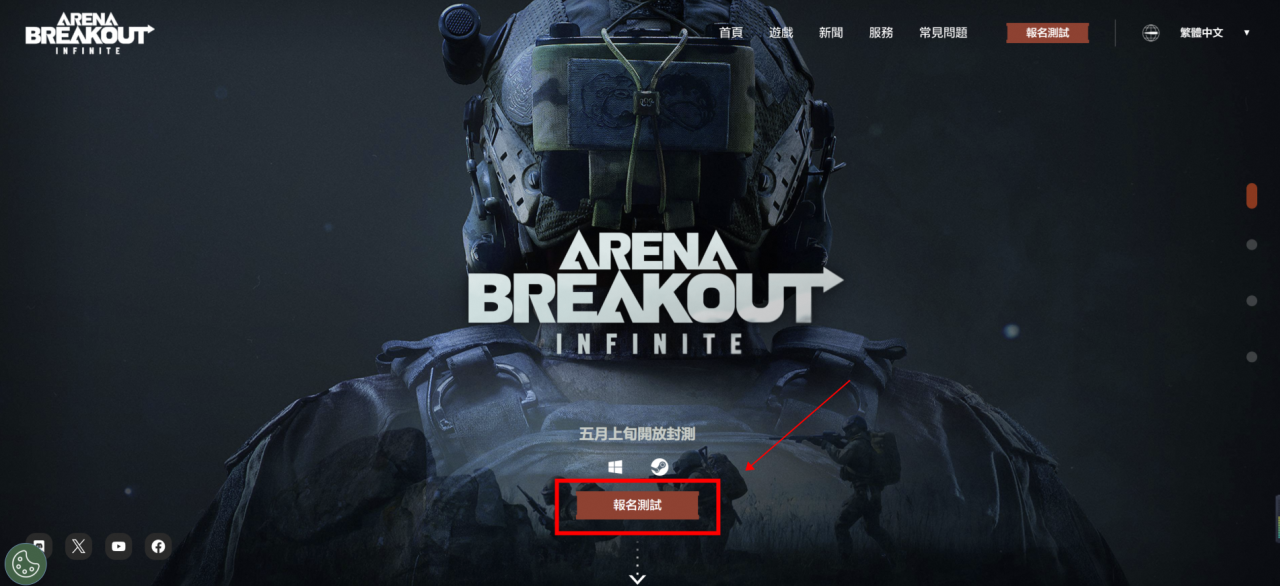Open the 新聞 menu item
Viewport: 1280px width, 586px height.
831,33
